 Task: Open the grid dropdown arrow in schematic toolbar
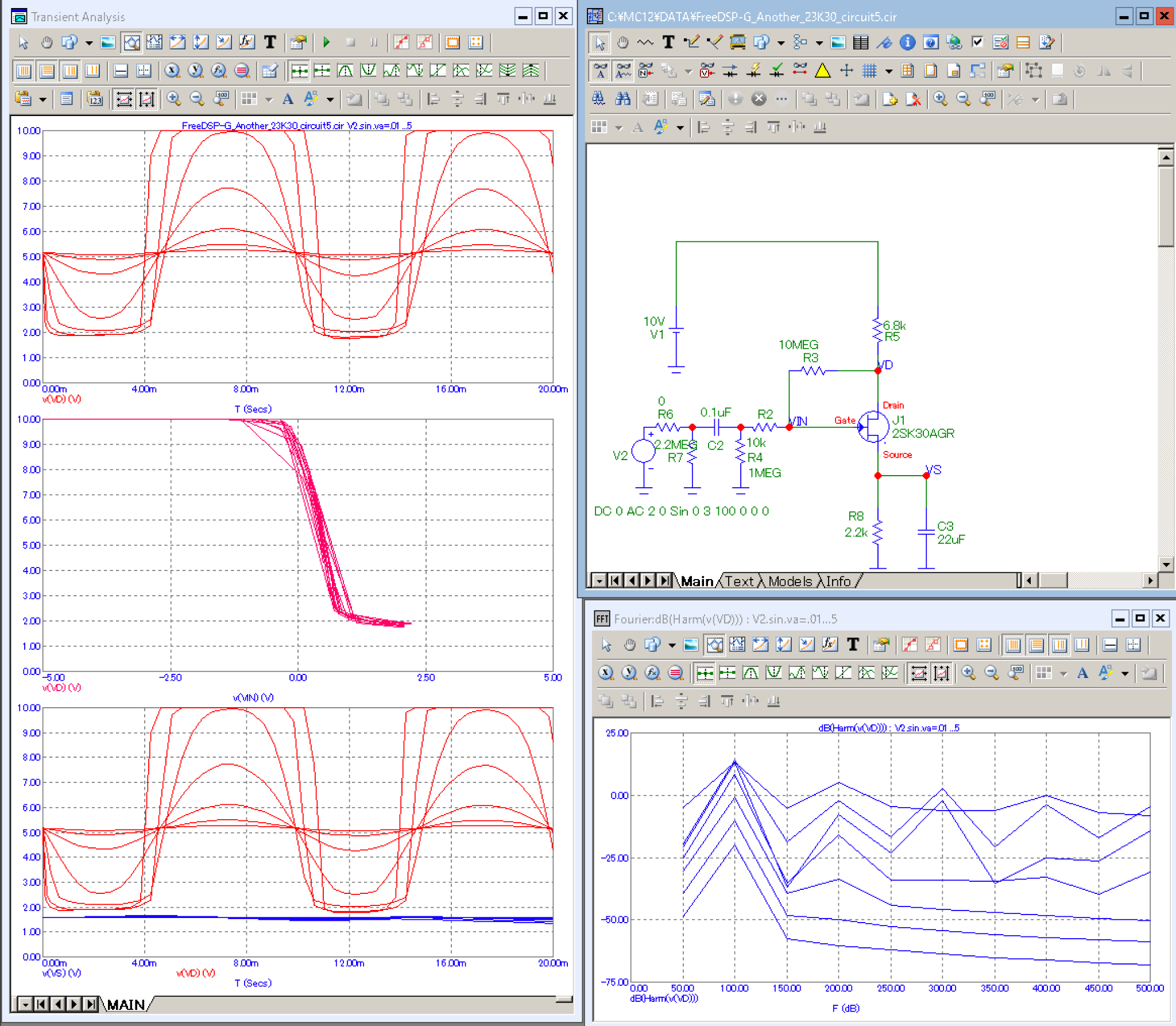coord(889,71)
